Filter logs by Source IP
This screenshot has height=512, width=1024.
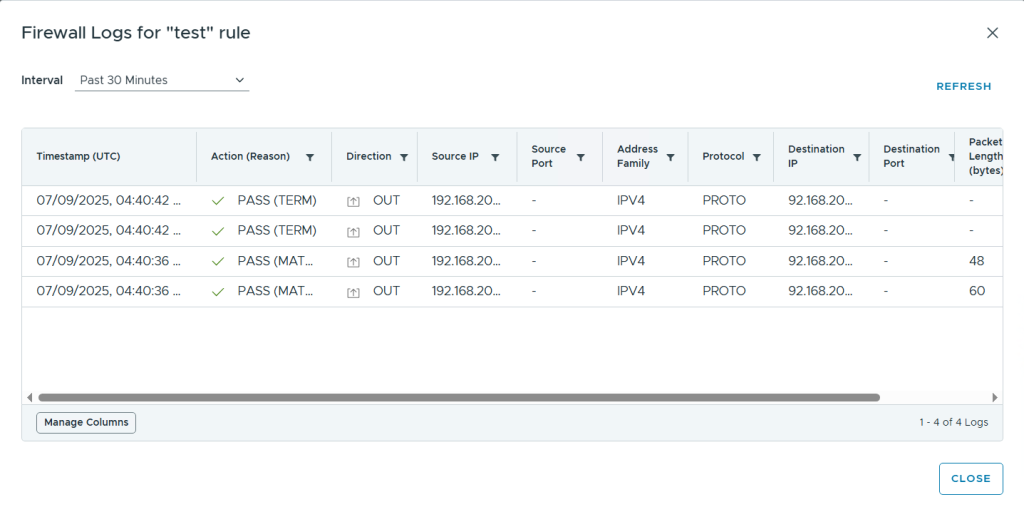click(x=495, y=157)
